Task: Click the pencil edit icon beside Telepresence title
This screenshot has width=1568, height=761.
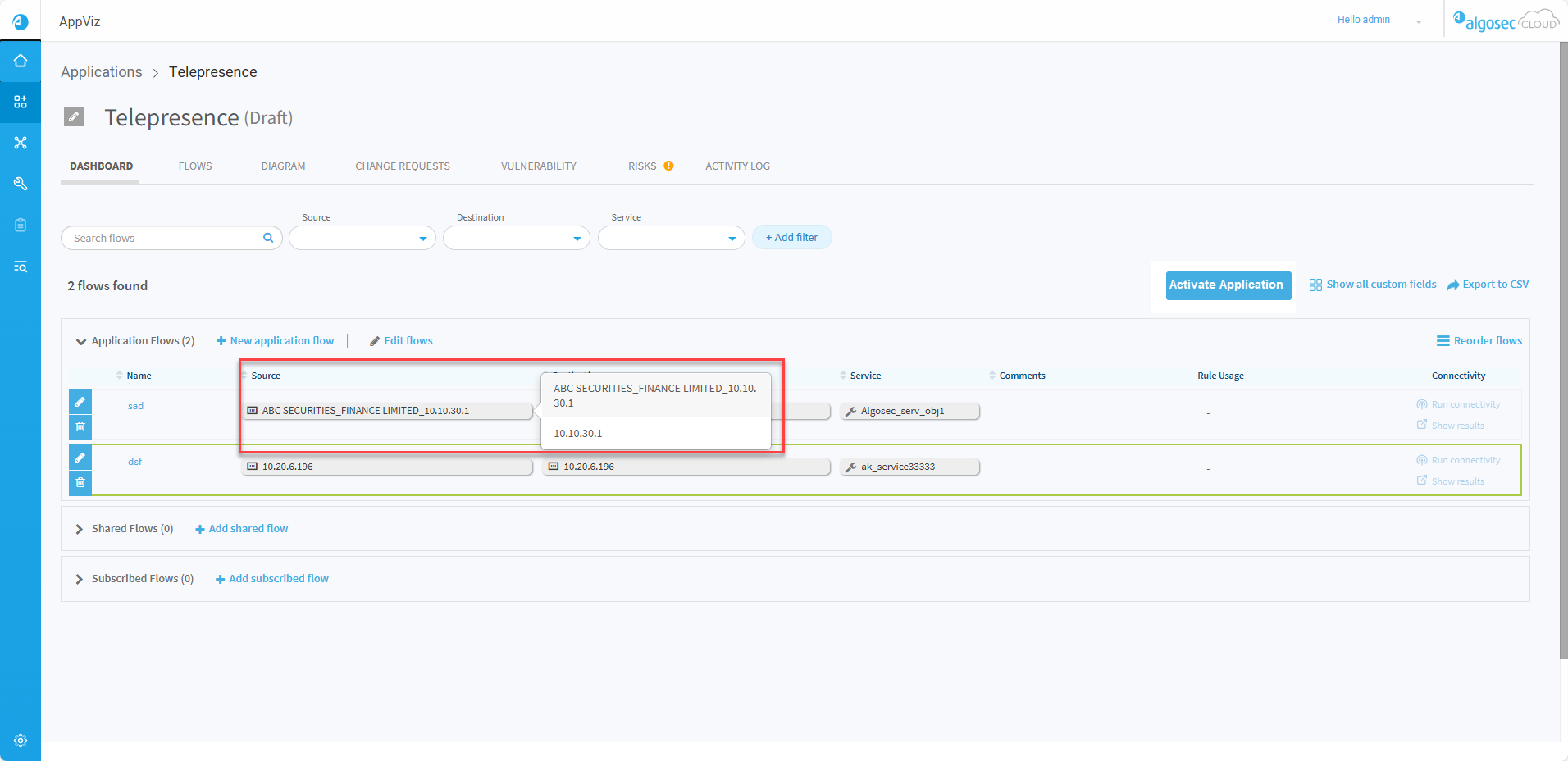Action: click(74, 116)
